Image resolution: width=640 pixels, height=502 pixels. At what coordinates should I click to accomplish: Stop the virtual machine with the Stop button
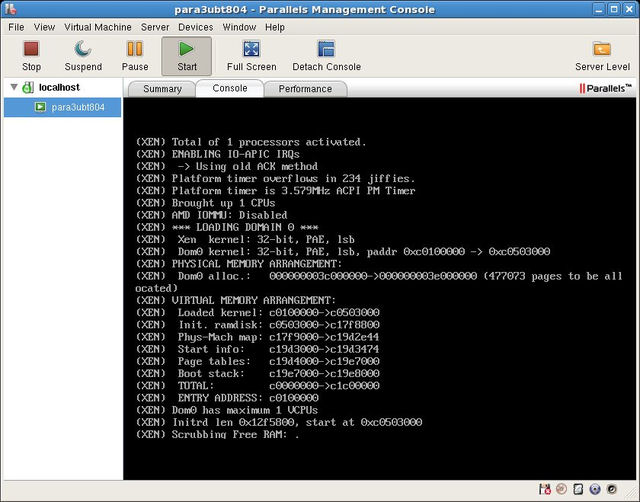(31, 56)
